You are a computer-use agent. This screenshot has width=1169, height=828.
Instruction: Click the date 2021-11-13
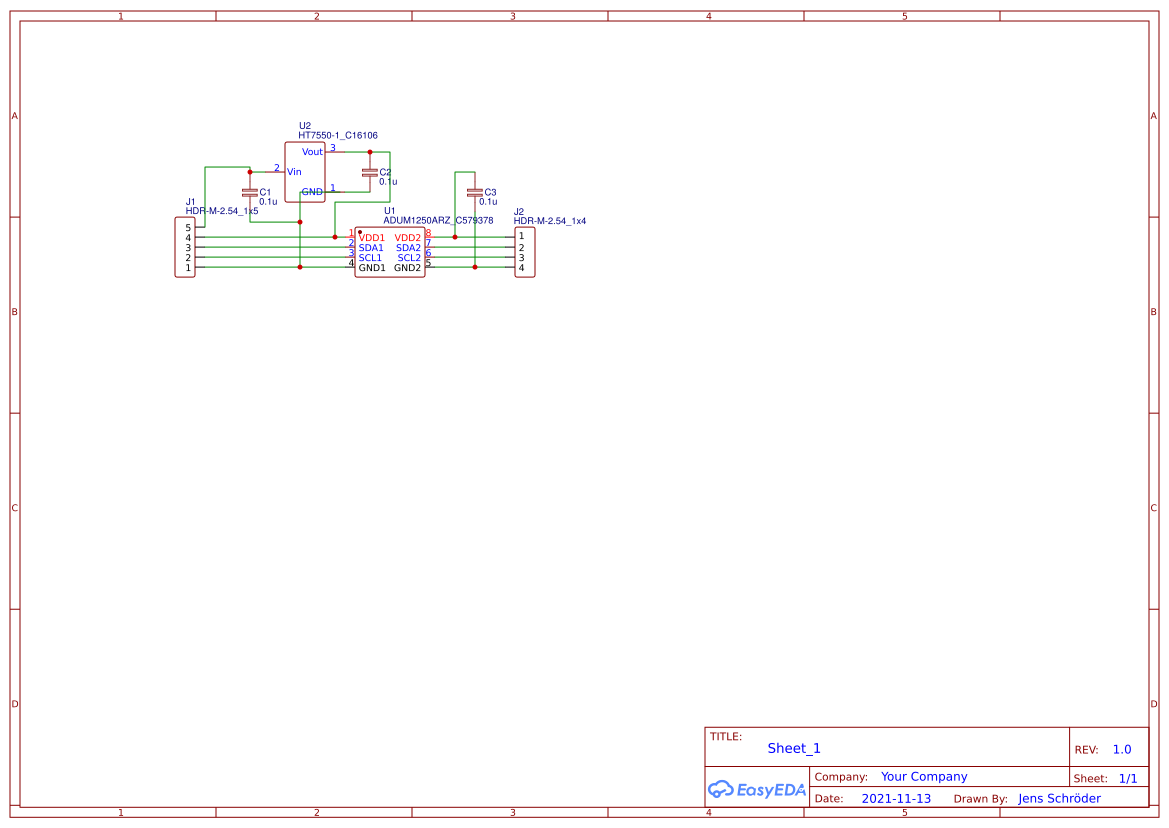pyautogui.click(x=897, y=798)
